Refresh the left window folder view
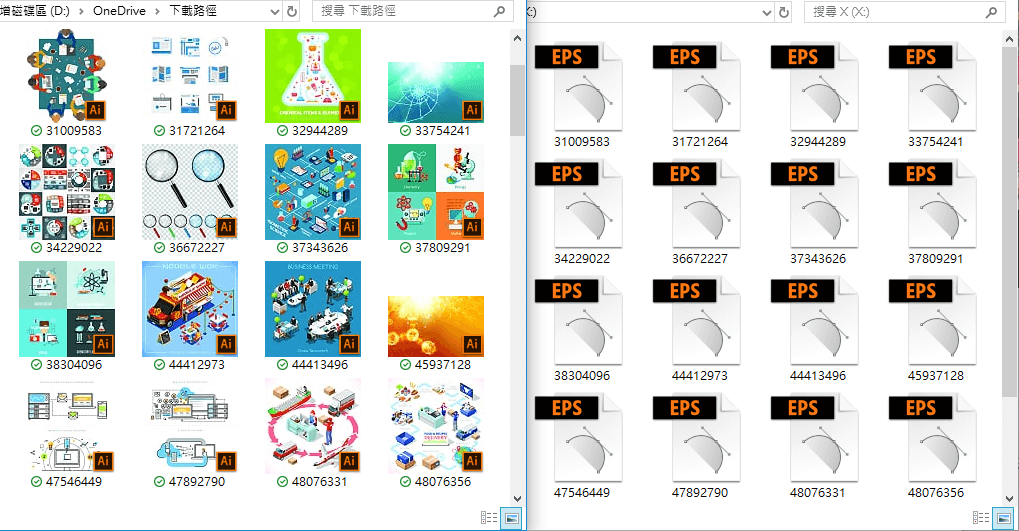This screenshot has width=1019, height=531. pyautogui.click(x=292, y=12)
